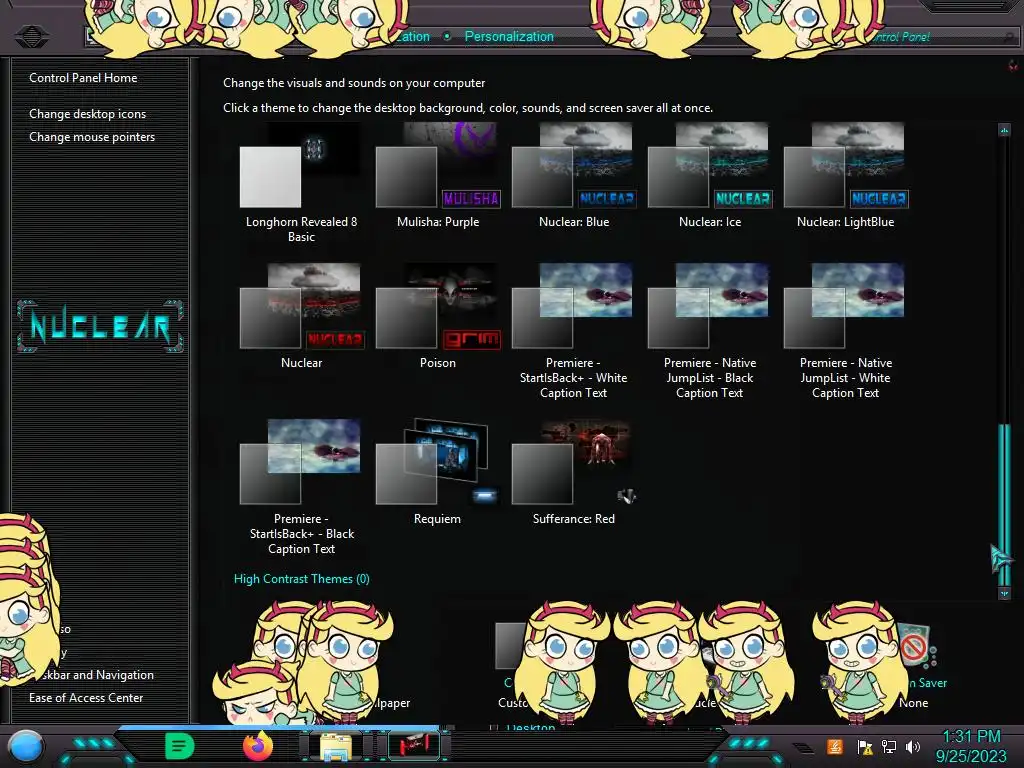This screenshot has height=768, width=1024.
Task: Choose Premiere - StartIsBack+ - White Caption Text
Action: pos(573,332)
